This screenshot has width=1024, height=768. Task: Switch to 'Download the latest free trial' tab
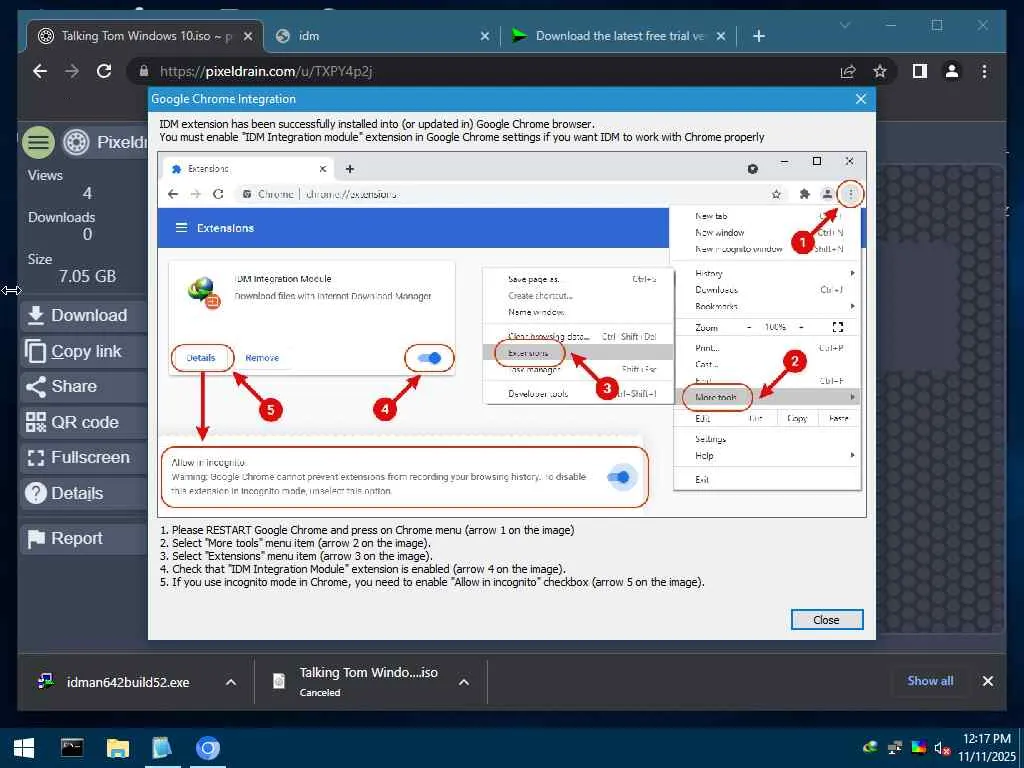click(x=618, y=36)
